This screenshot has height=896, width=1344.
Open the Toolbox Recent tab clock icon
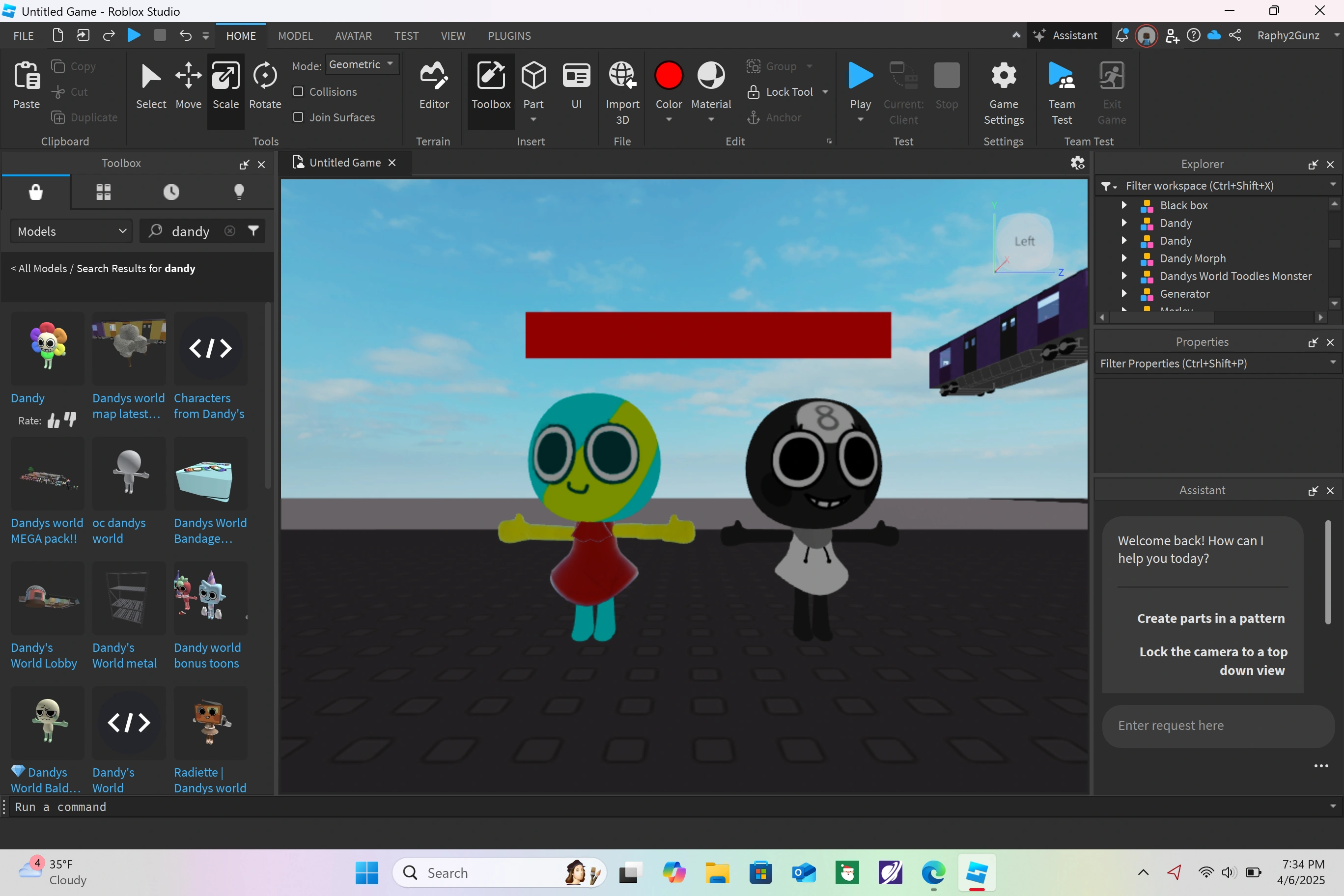pos(171,192)
